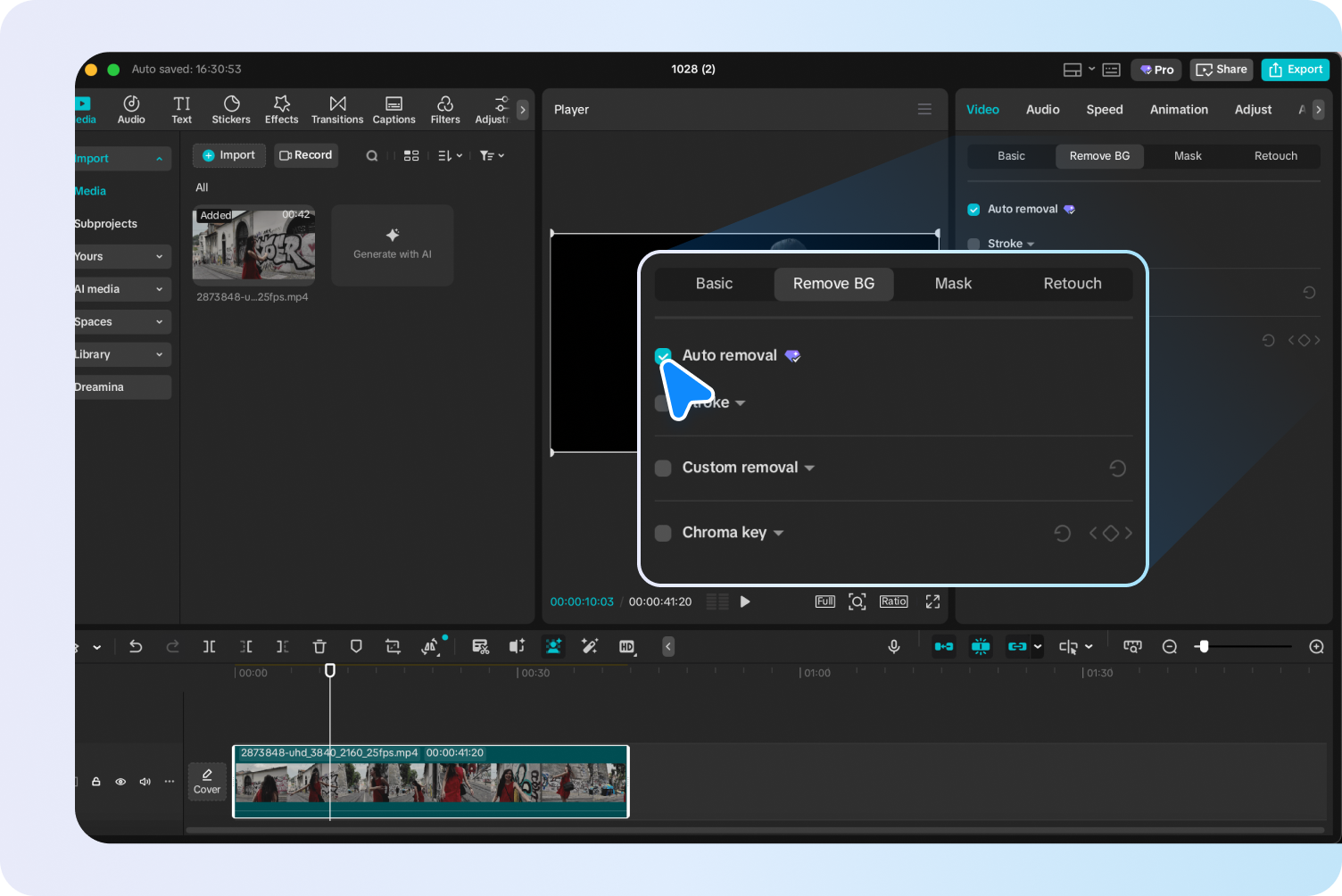Enable the Chroma key checkbox

click(663, 532)
